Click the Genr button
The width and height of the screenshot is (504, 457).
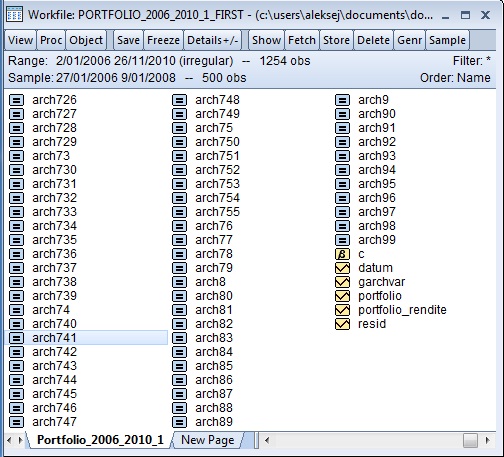(410, 40)
